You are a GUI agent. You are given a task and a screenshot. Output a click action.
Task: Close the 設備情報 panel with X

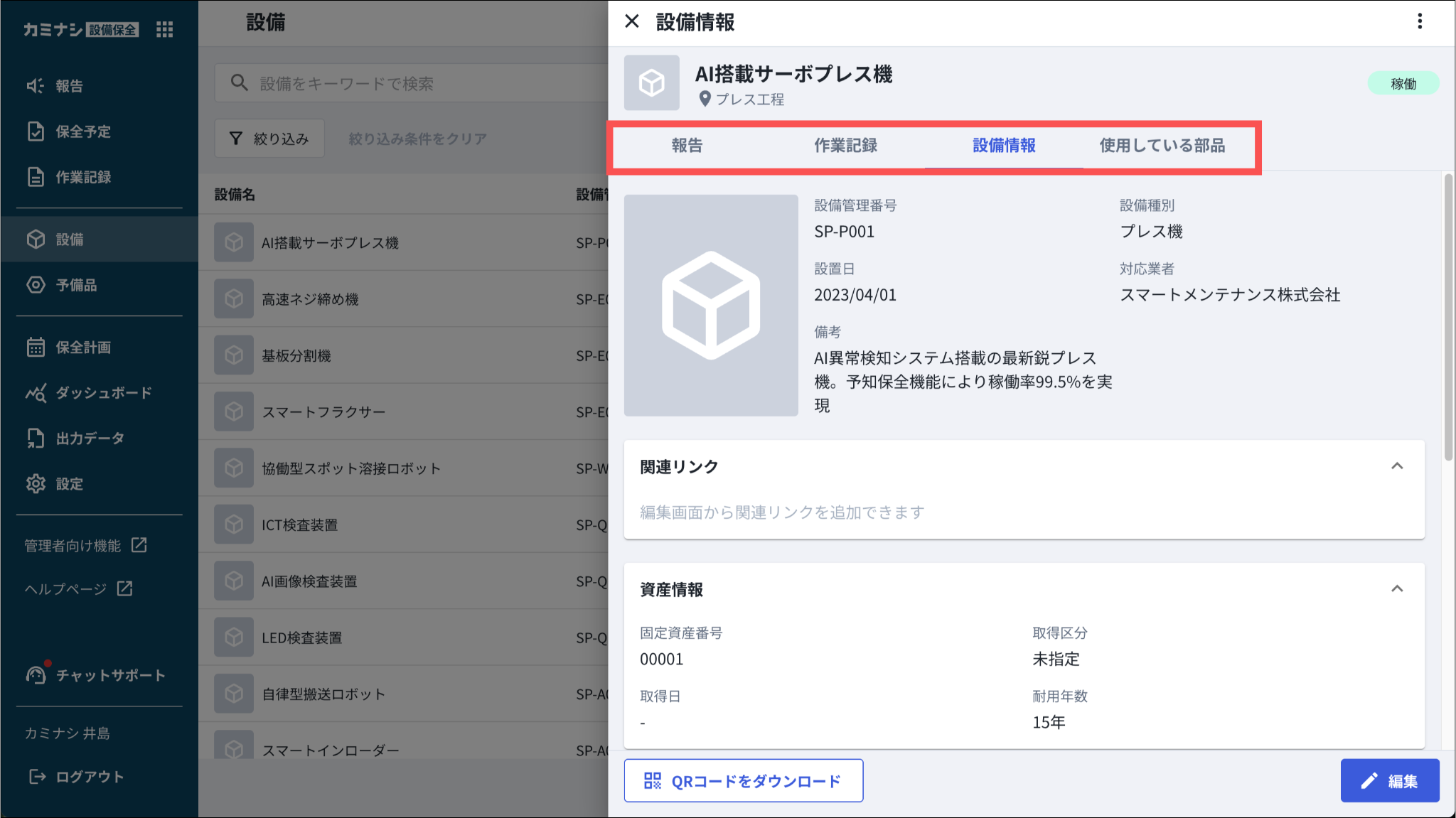point(631,21)
